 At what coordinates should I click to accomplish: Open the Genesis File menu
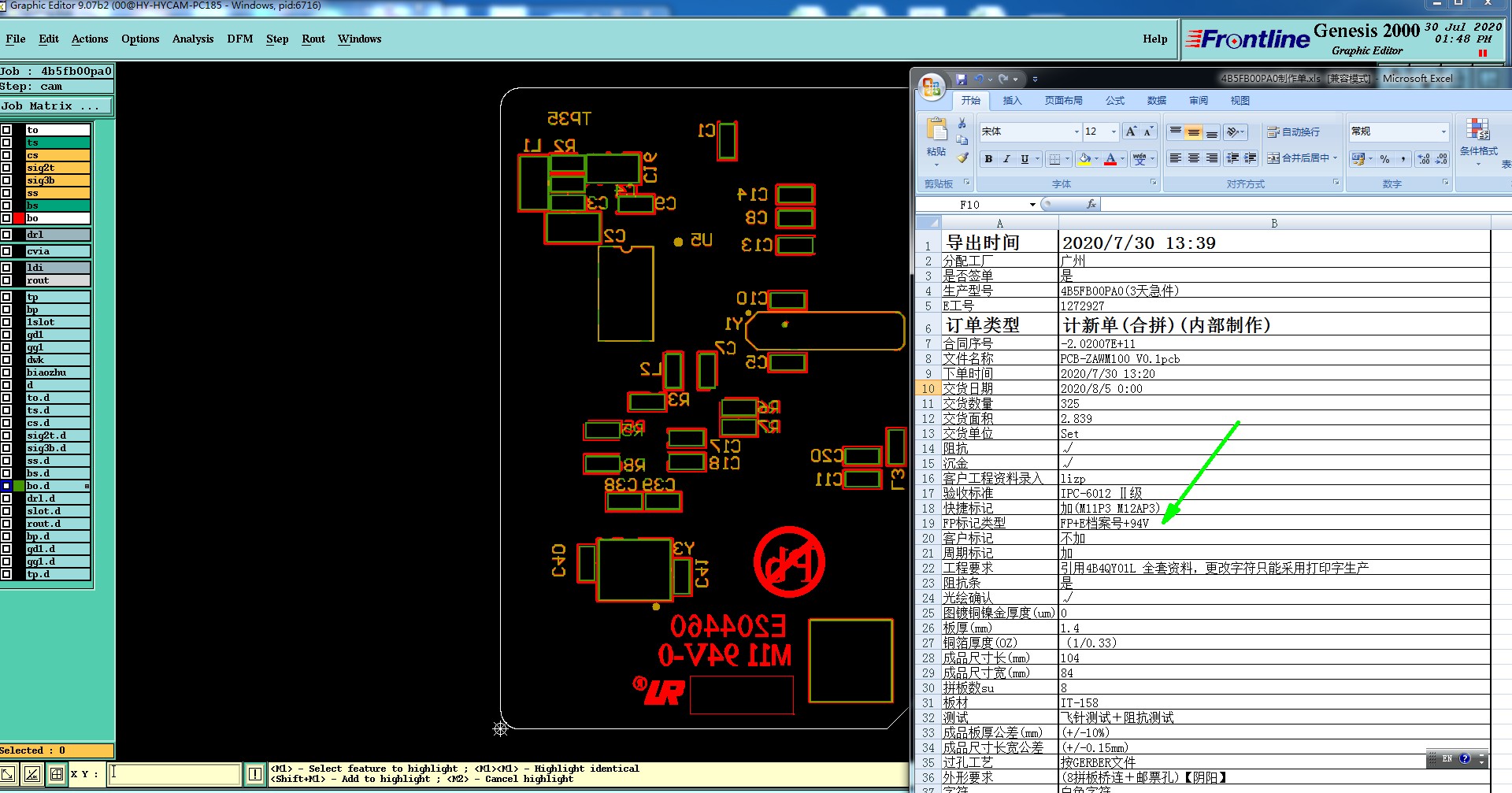pyautogui.click(x=16, y=39)
